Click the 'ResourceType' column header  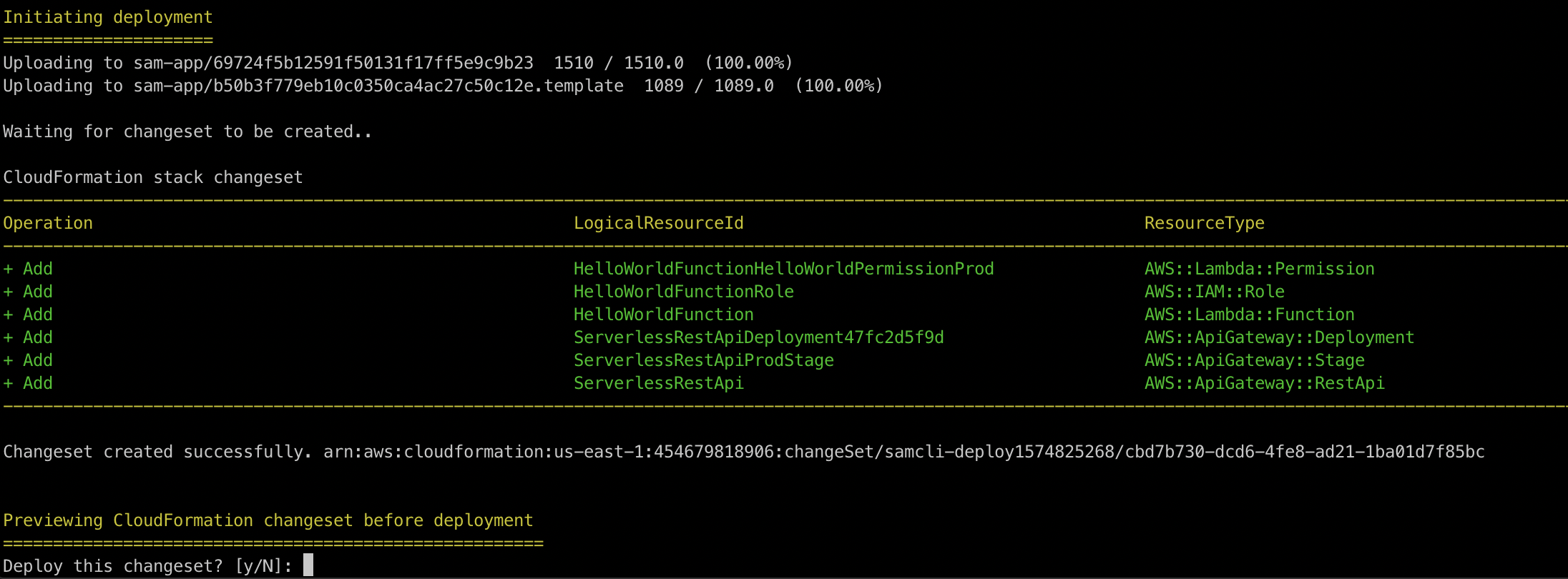1204,223
